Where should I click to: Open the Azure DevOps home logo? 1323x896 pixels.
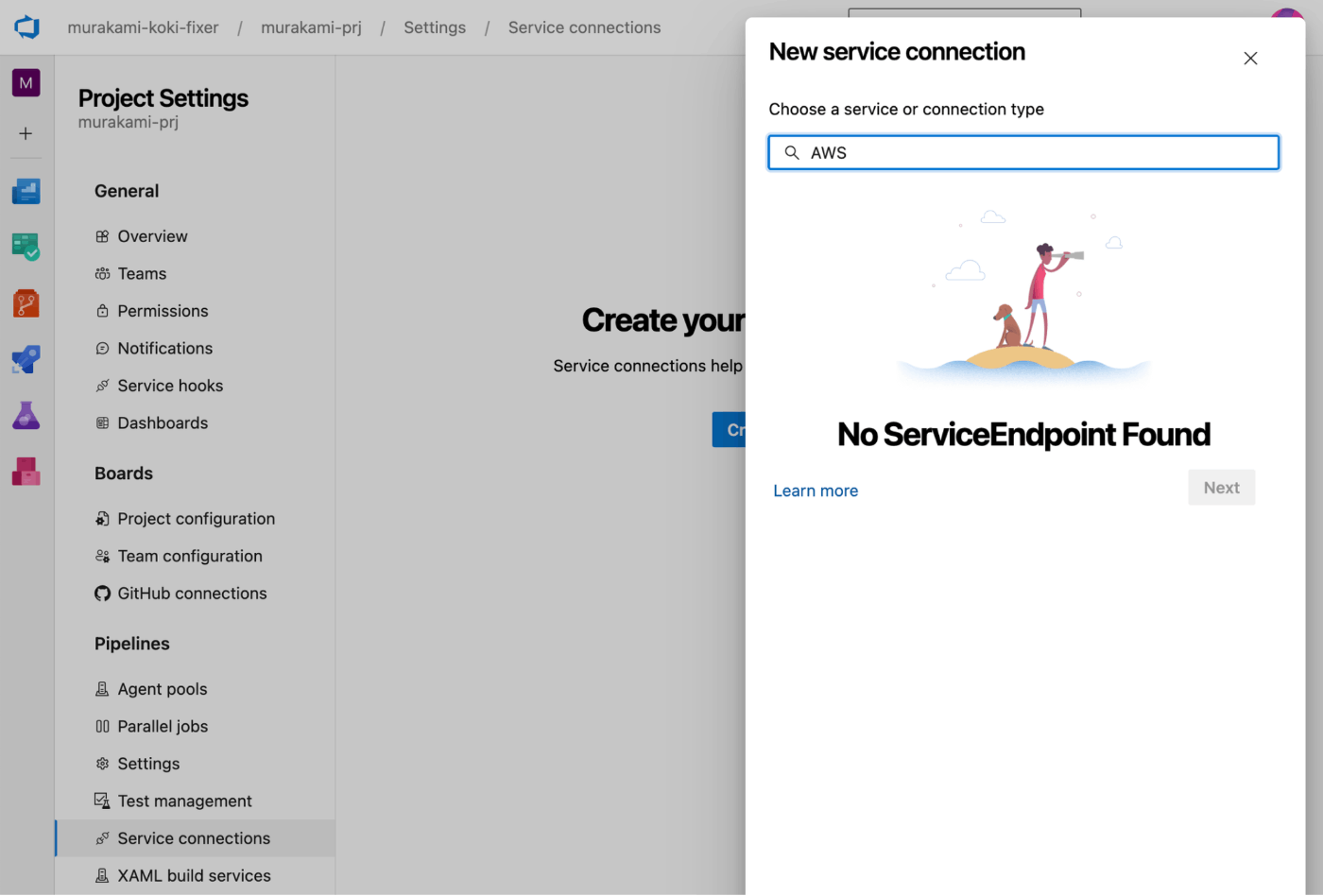(26, 27)
